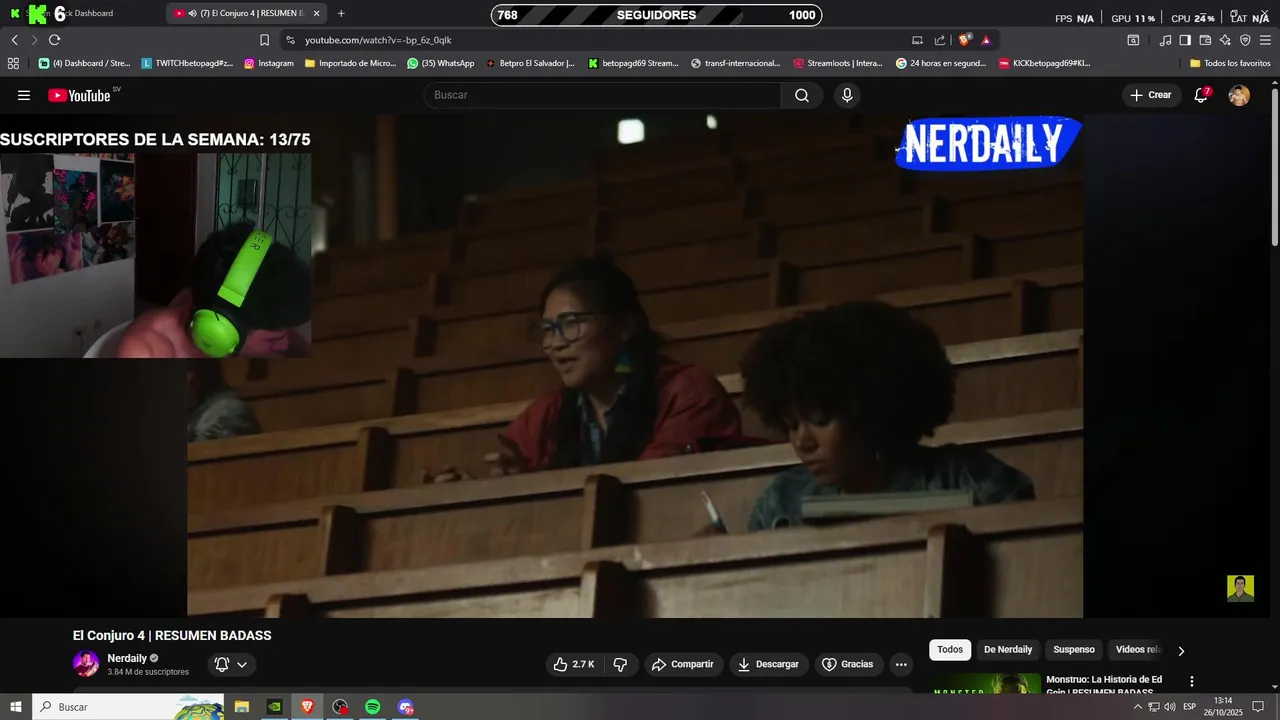Open the Brave VPN shield icon

pyautogui.click(x=1245, y=40)
